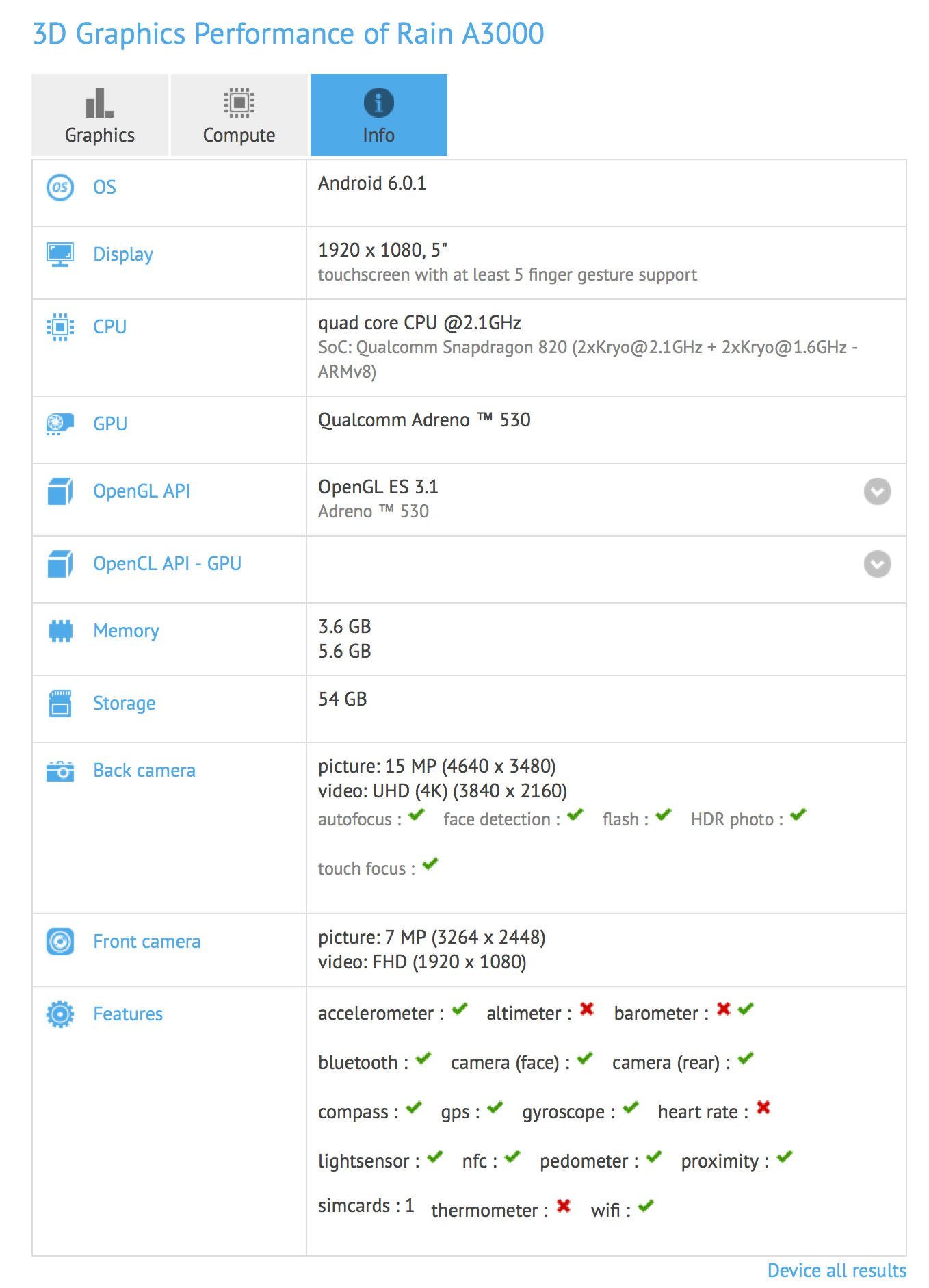This screenshot has height=1288, width=929.
Task: Click the CPU label
Action: pos(110,327)
